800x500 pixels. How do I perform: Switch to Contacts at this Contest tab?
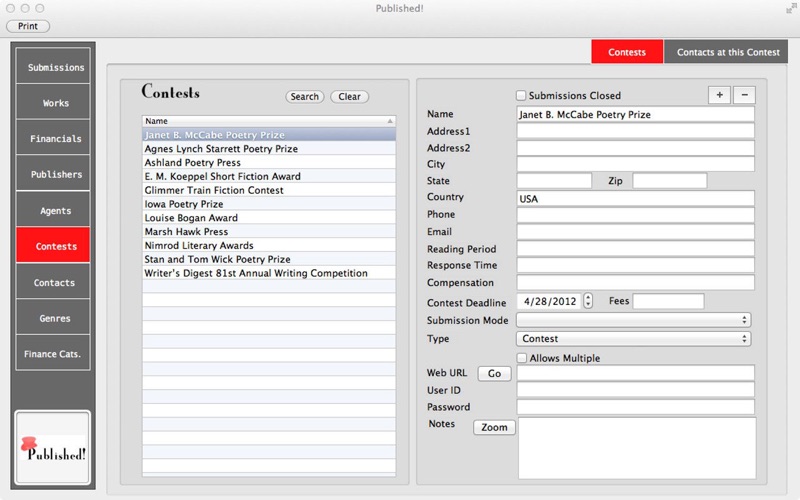pos(726,52)
